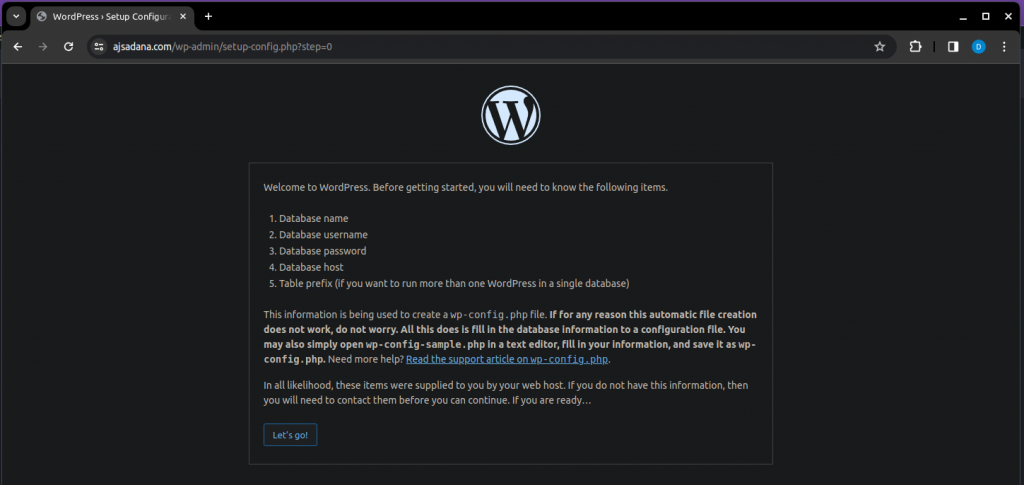Maximize the browser window
This screenshot has height=485, width=1024.
point(985,16)
